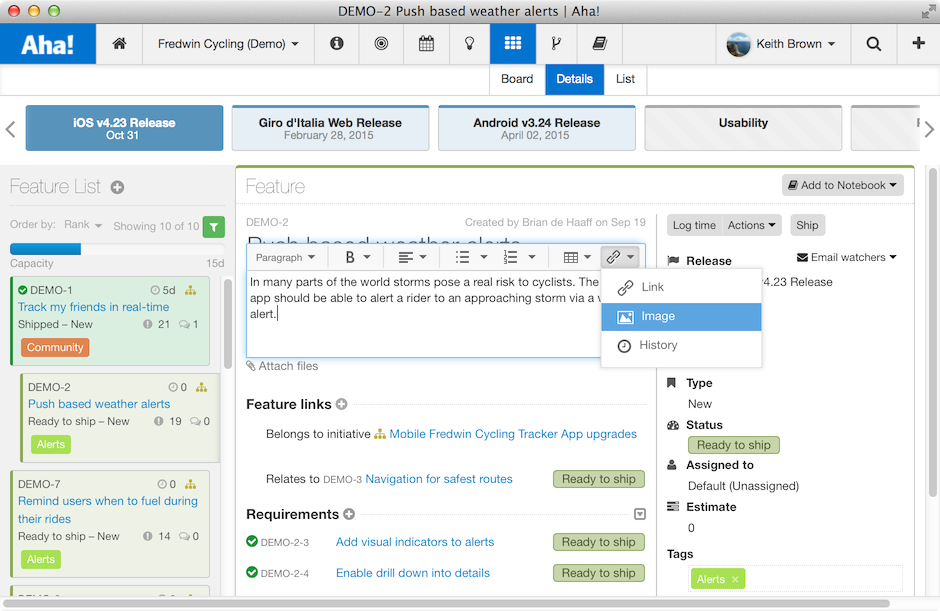Viewport: 940px width, 611px height.
Task: Remove the Alerts tag with x
Action: tap(735, 579)
